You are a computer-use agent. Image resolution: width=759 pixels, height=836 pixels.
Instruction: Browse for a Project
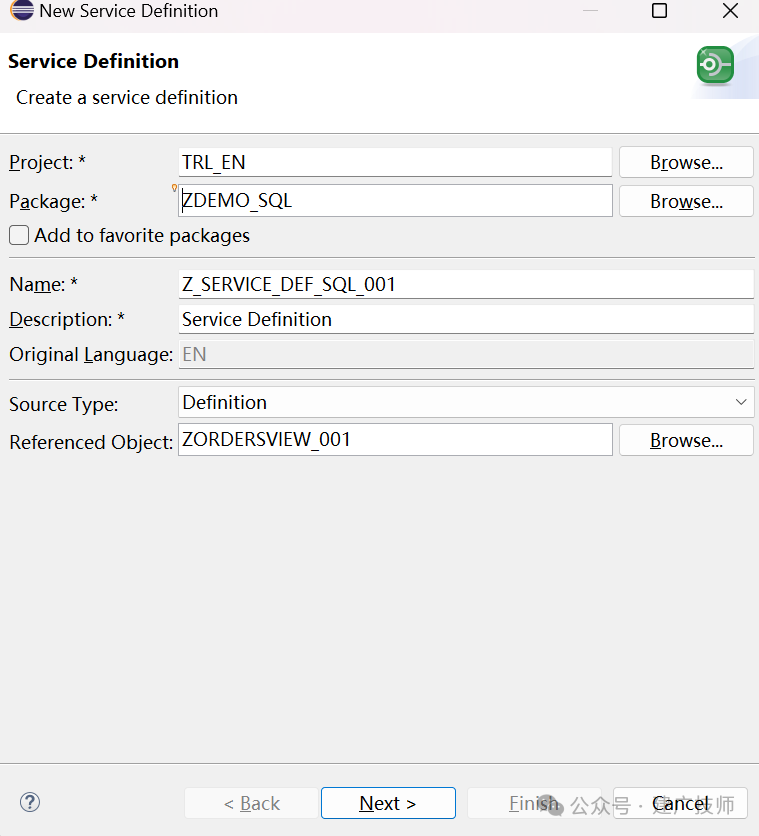(x=686, y=163)
